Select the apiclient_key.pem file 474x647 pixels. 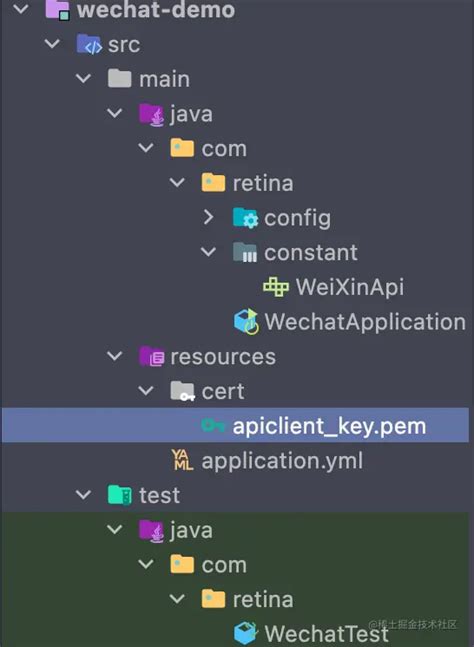[235, 425]
